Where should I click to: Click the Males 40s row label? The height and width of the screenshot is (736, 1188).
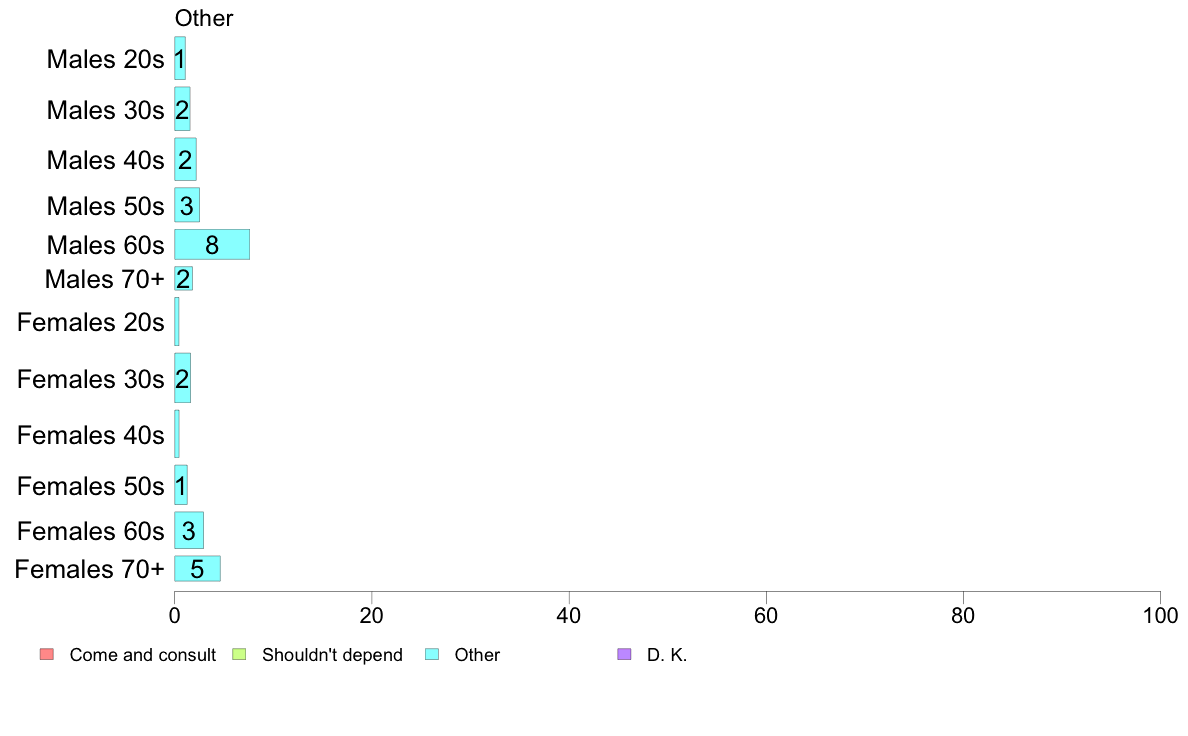tap(105, 160)
